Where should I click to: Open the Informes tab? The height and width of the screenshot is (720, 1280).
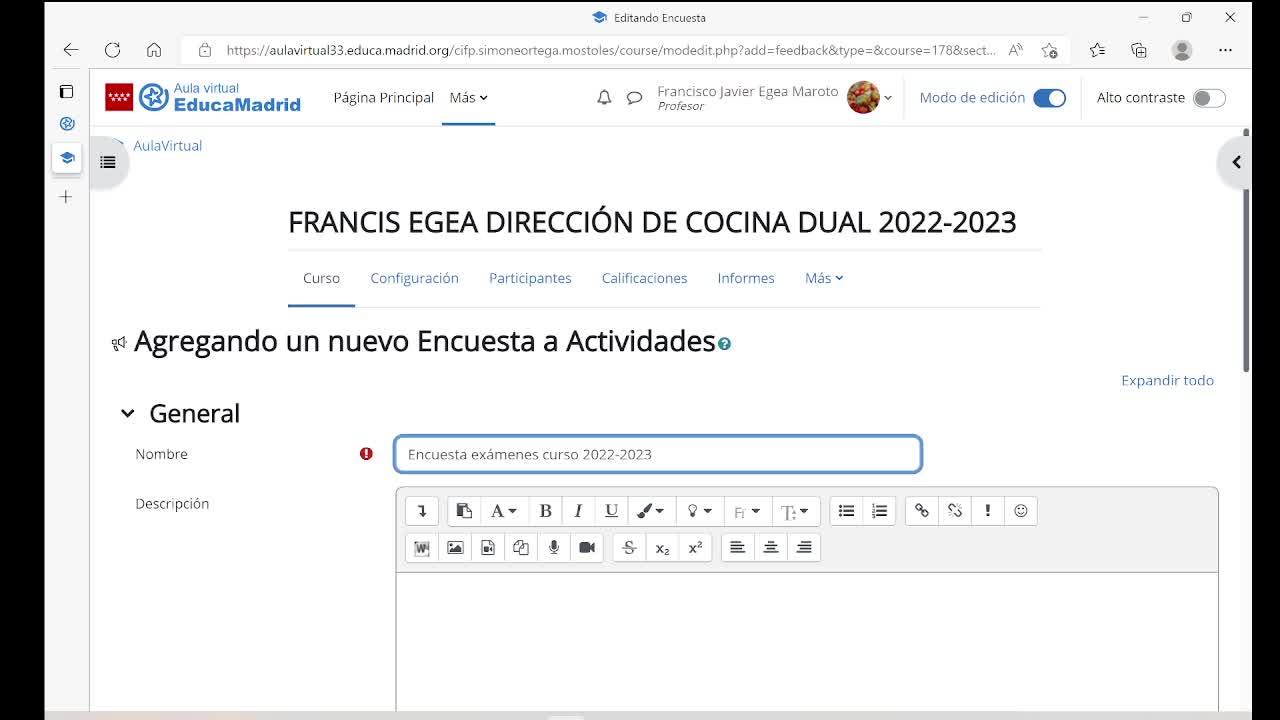746,278
